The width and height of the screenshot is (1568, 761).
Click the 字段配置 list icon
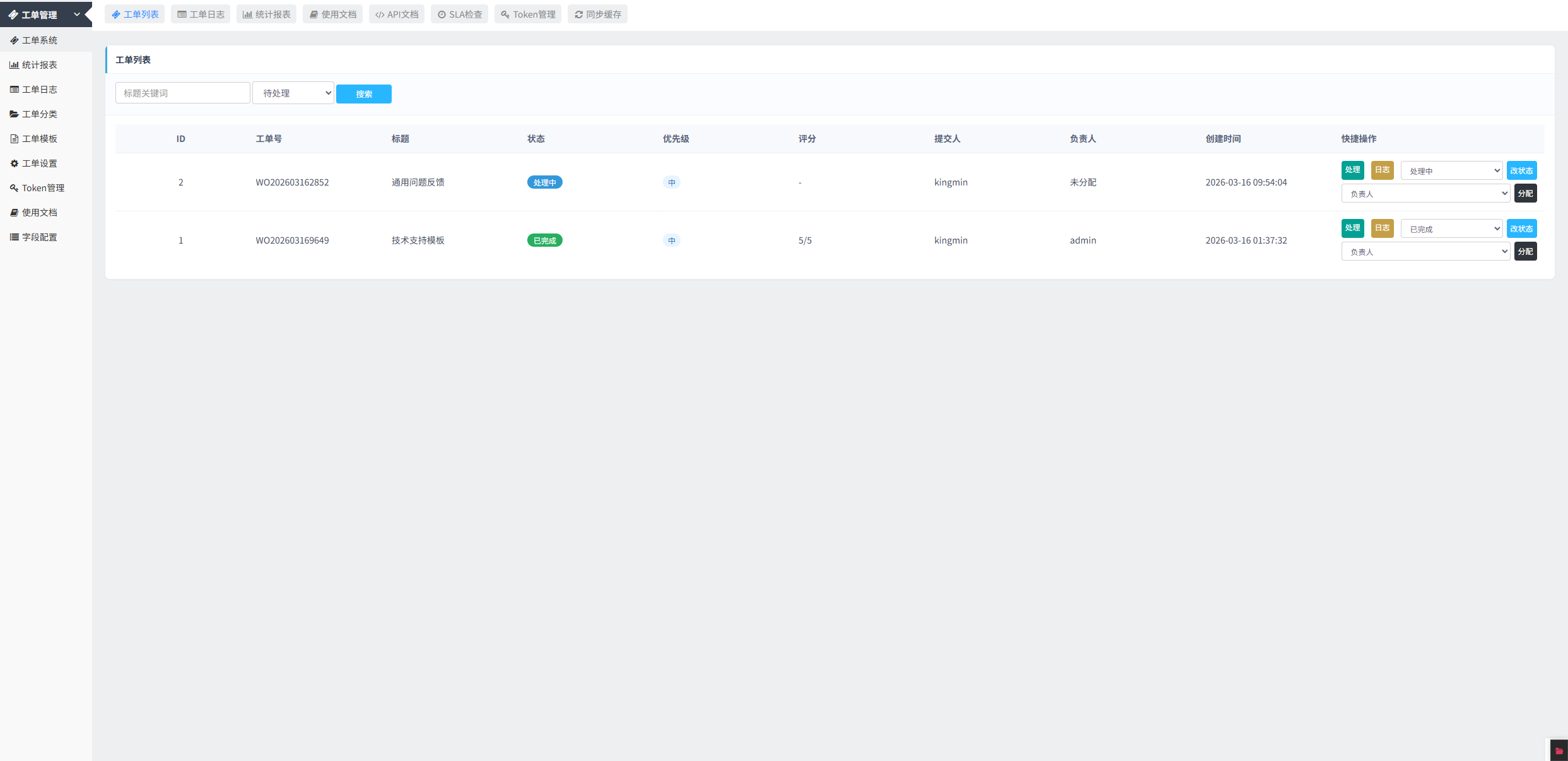click(14, 237)
